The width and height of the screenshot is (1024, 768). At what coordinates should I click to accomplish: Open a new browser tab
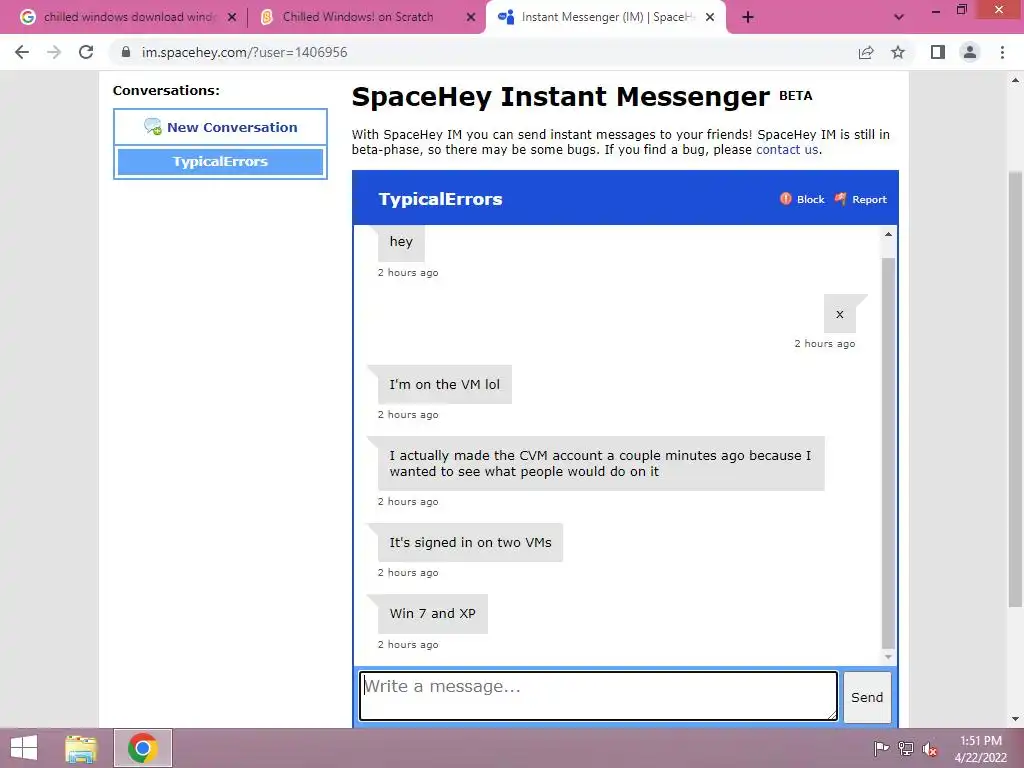[x=748, y=17]
